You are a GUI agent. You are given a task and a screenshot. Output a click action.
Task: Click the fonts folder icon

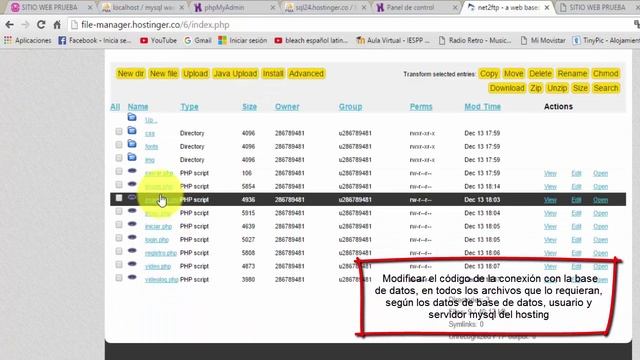click(132, 144)
